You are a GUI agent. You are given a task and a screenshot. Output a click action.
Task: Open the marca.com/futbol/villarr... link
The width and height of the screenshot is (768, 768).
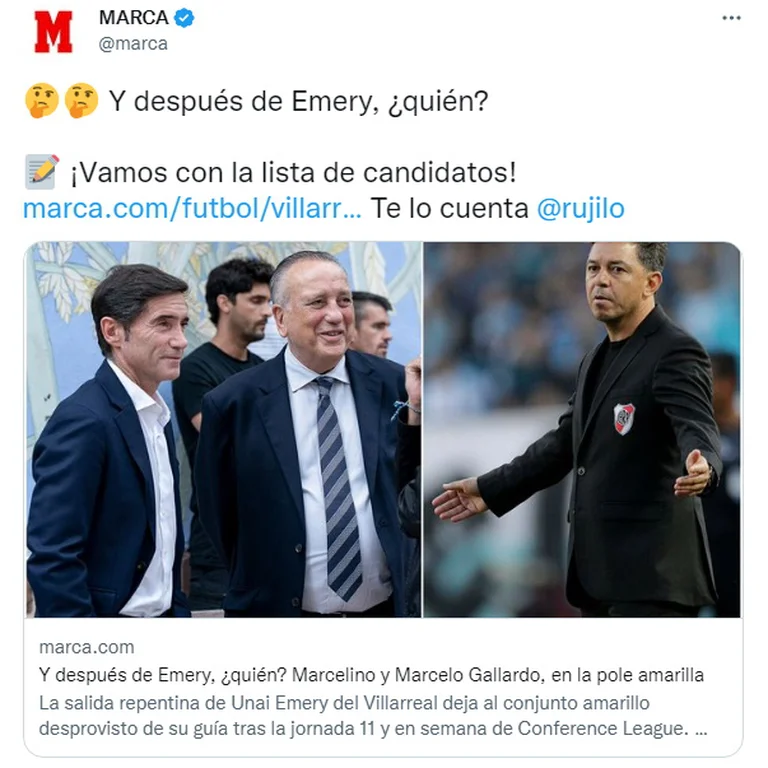click(192, 208)
